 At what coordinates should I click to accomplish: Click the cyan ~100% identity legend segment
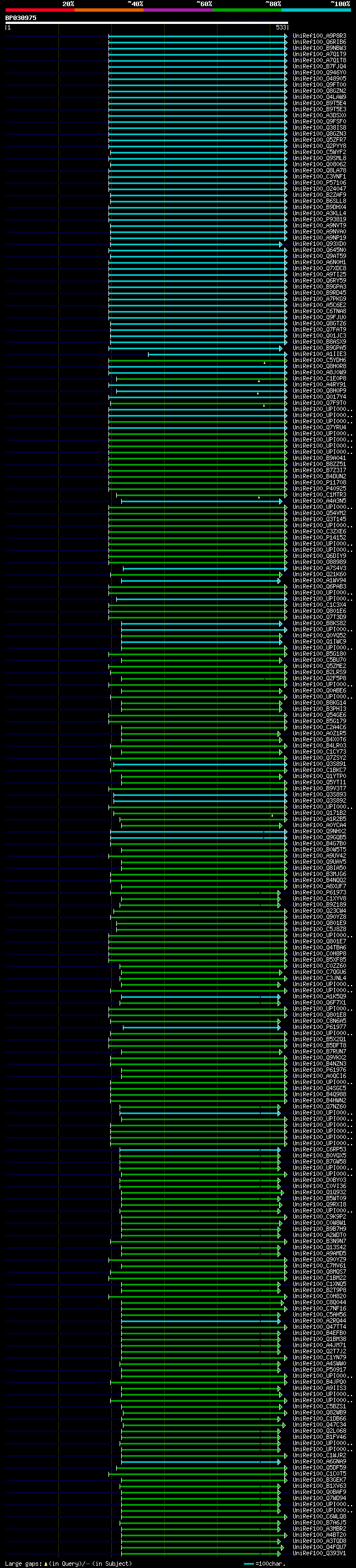(317, 10)
